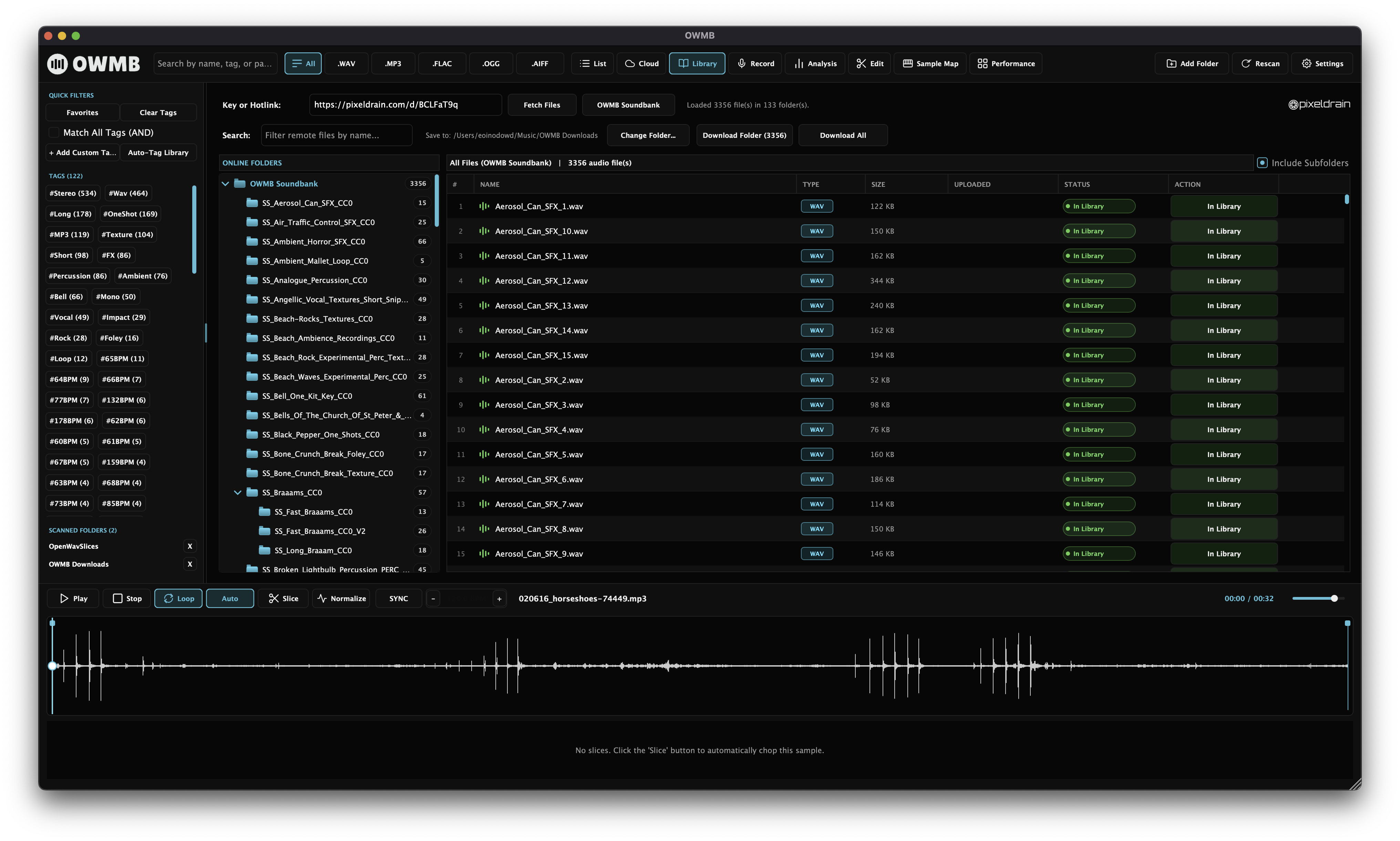Filter by .AIFF format
This screenshot has width=1400, height=841.
pos(540,63)
